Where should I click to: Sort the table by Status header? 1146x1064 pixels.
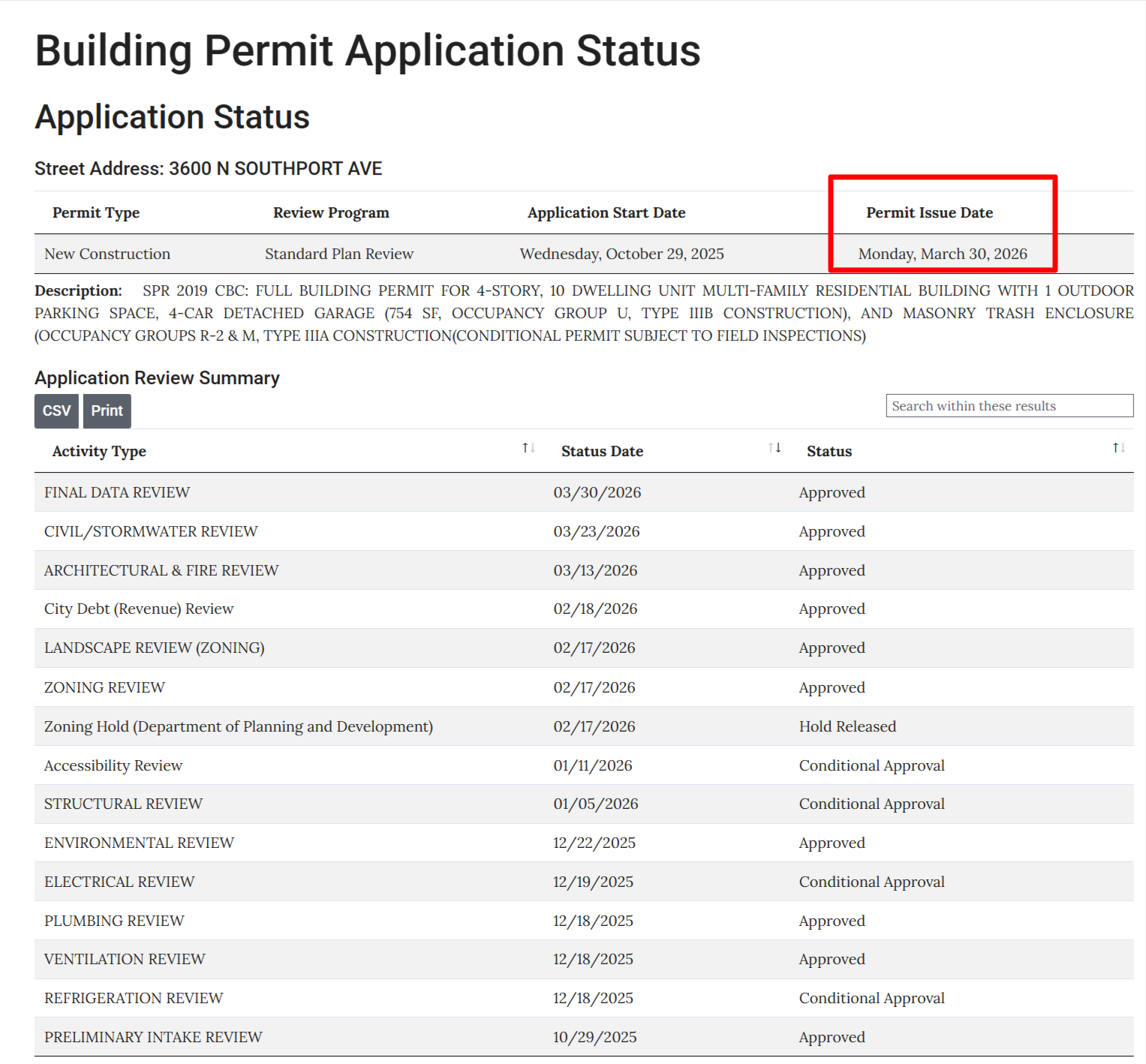point(829,451)
